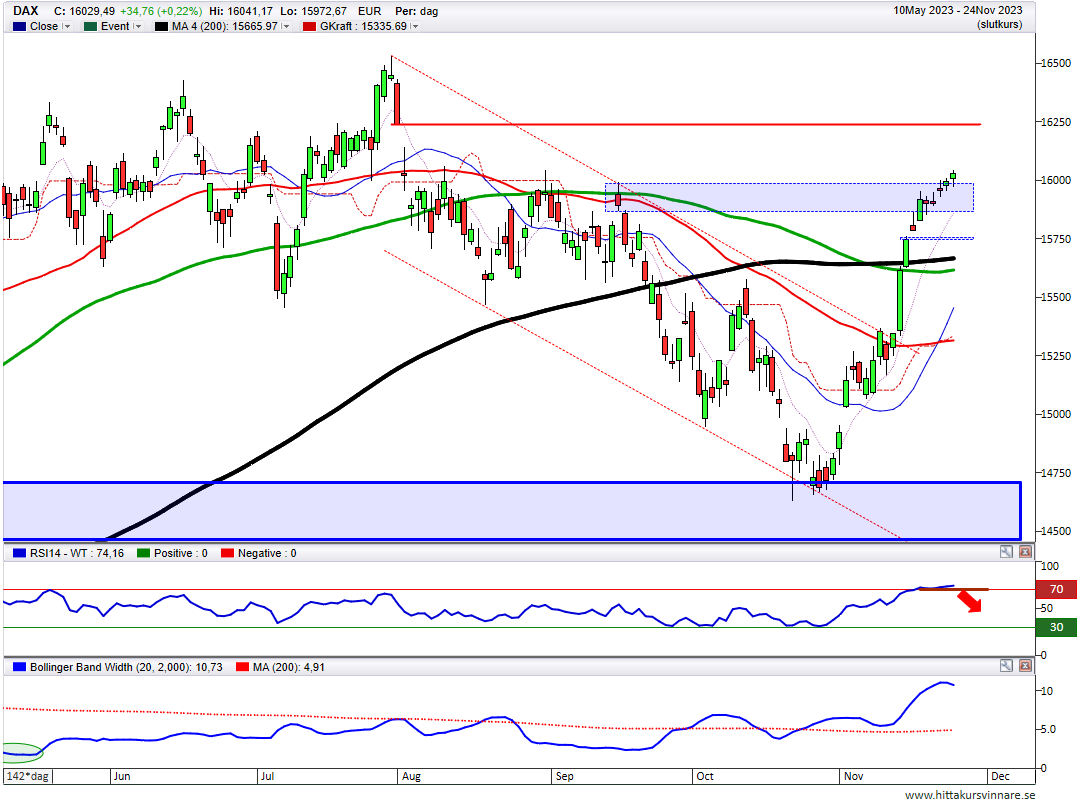Image resolution: width=1080 pixels, height=800 pixels.
Task: Click the Sep month axis label
Action: pos(565,776)
